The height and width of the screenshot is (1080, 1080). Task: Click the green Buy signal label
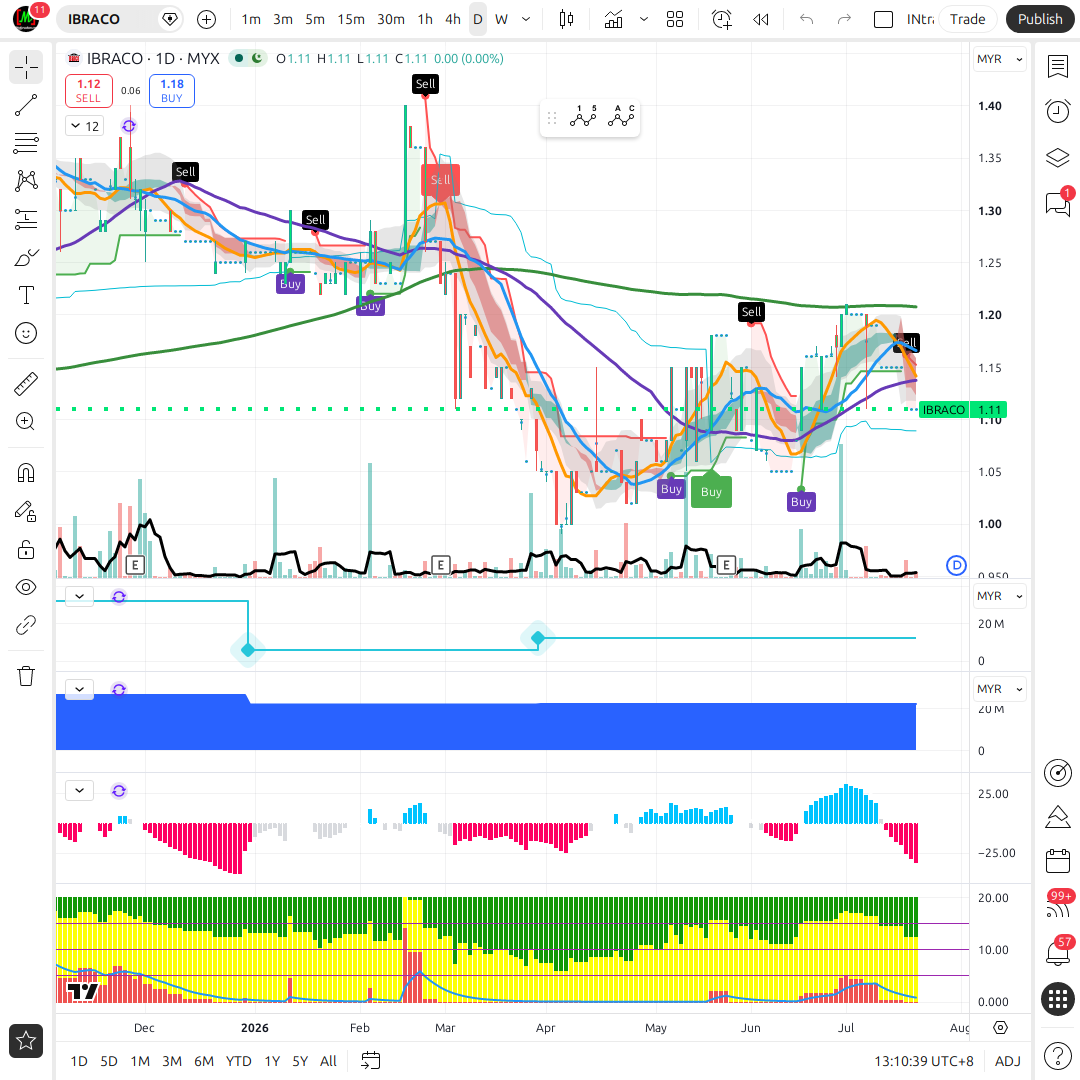click(x=711, y=492)
